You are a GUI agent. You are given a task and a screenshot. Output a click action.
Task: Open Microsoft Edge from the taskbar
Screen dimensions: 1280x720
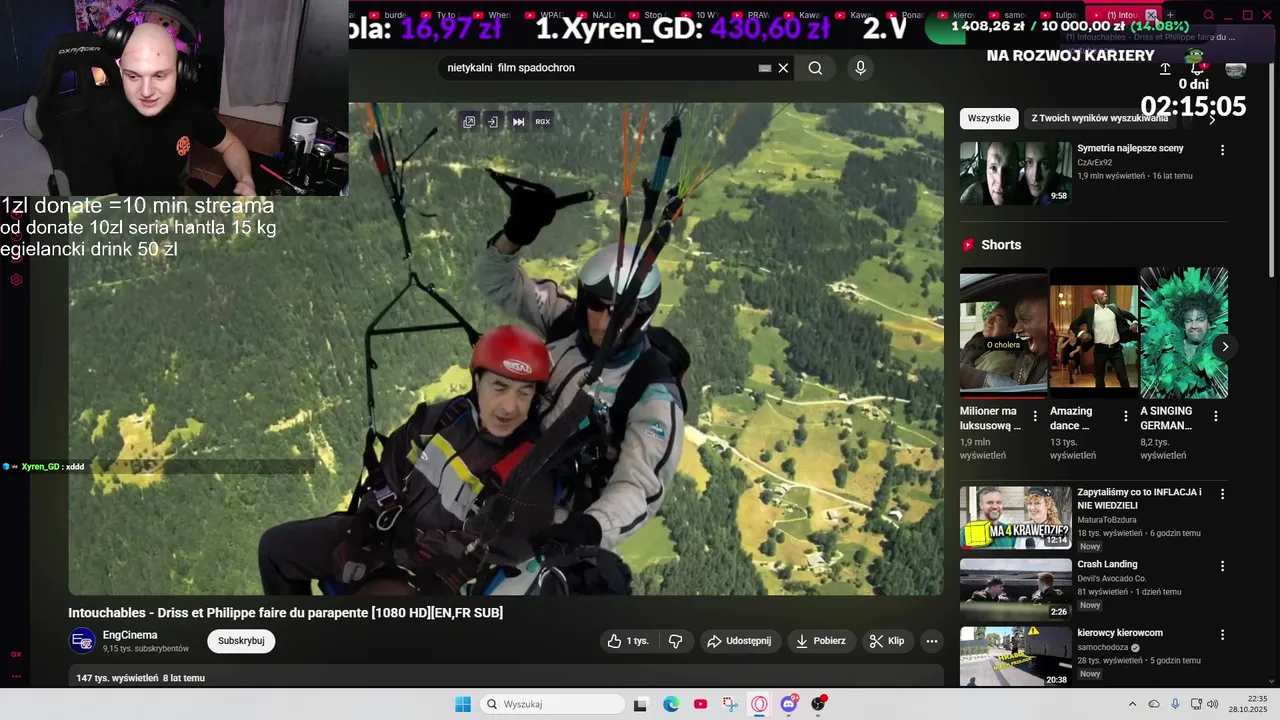pyautogui.click(x=671, y=704)
